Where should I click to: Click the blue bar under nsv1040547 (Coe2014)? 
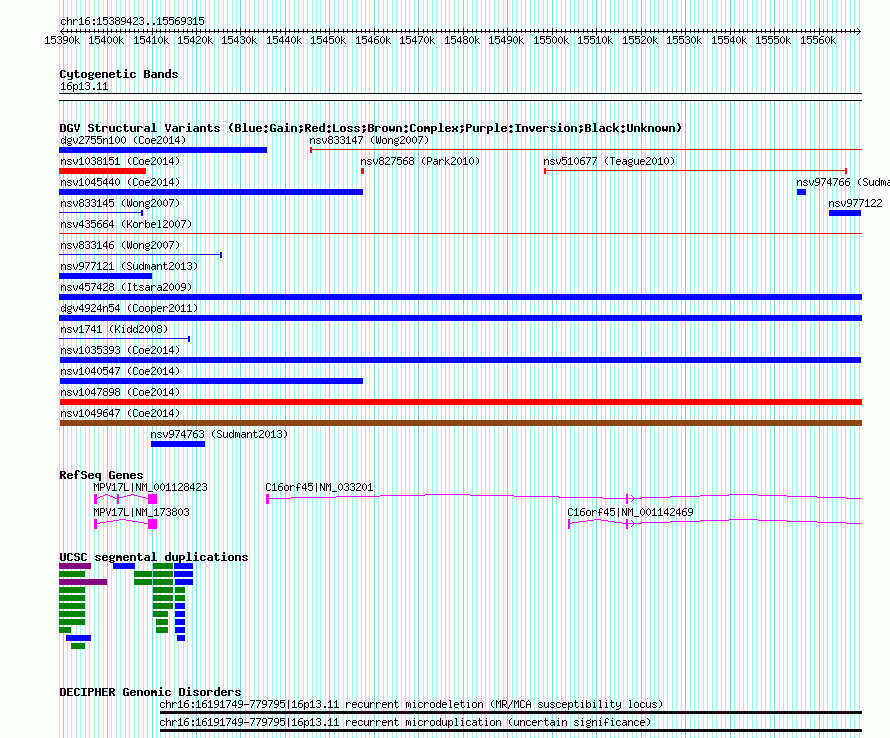click(x=211, y=381)
